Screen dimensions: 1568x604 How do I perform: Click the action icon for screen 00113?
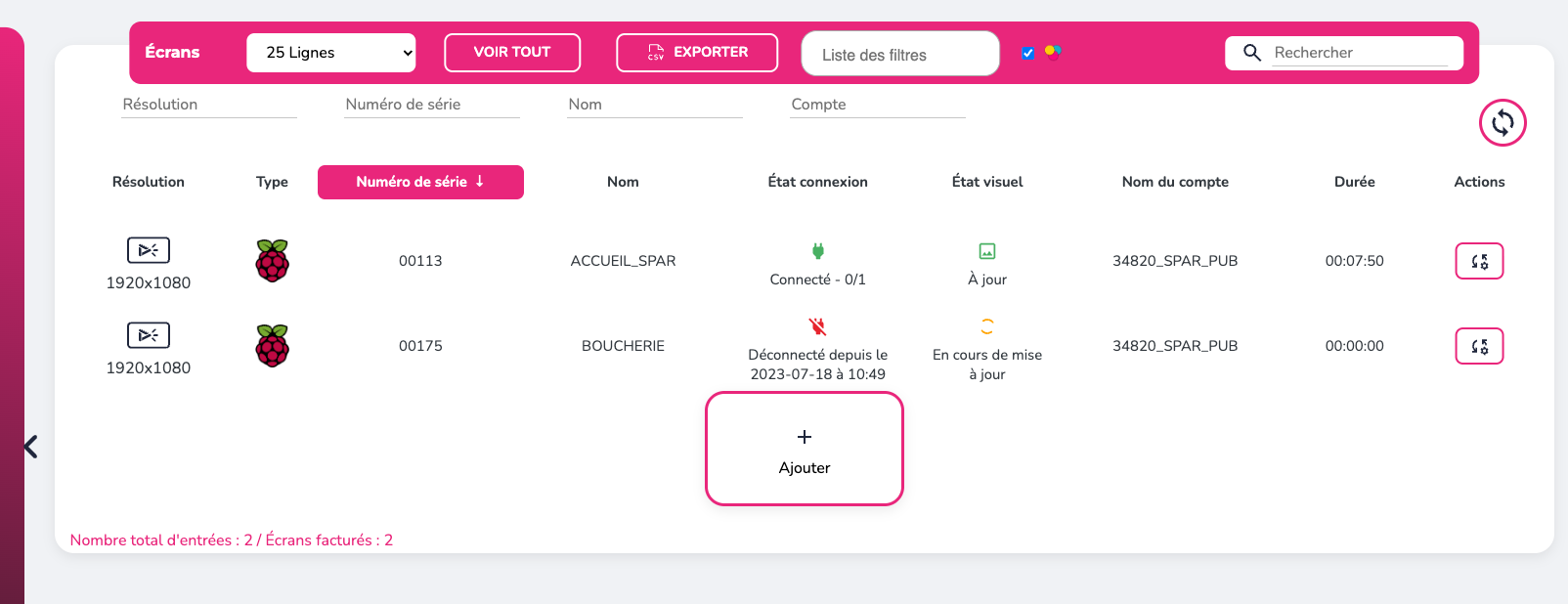[1479, 261]
